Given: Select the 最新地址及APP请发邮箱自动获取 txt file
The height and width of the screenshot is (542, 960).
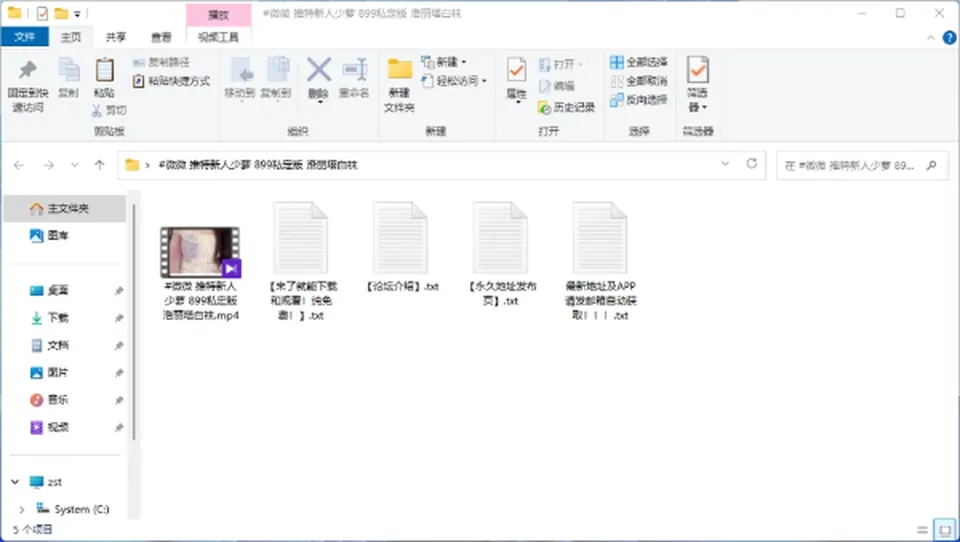Looking at the screenshot, I should (x=601, y=263).
